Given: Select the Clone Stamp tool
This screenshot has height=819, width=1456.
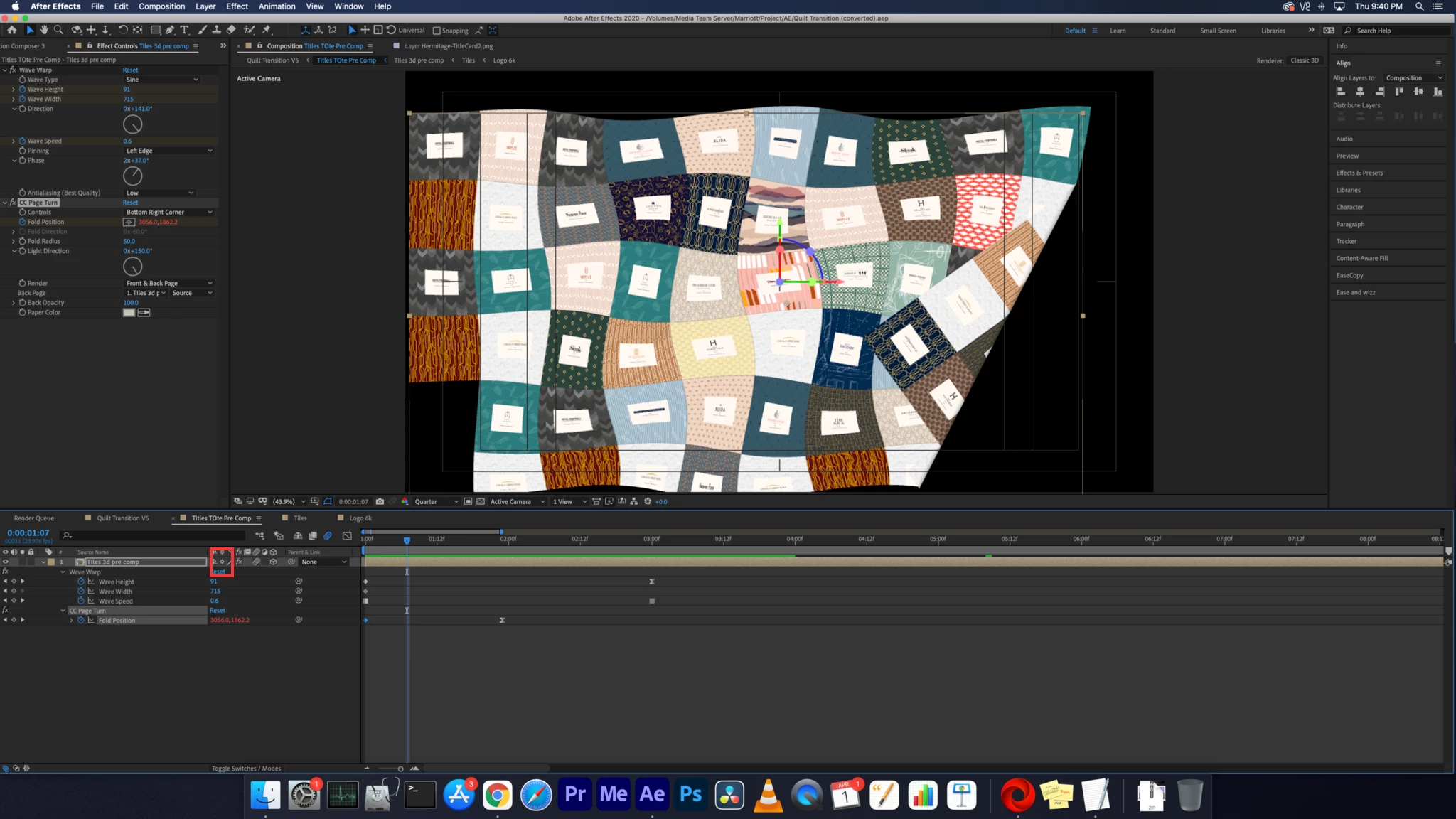Looking at the screenshot, I should click(x=216, y=30).
